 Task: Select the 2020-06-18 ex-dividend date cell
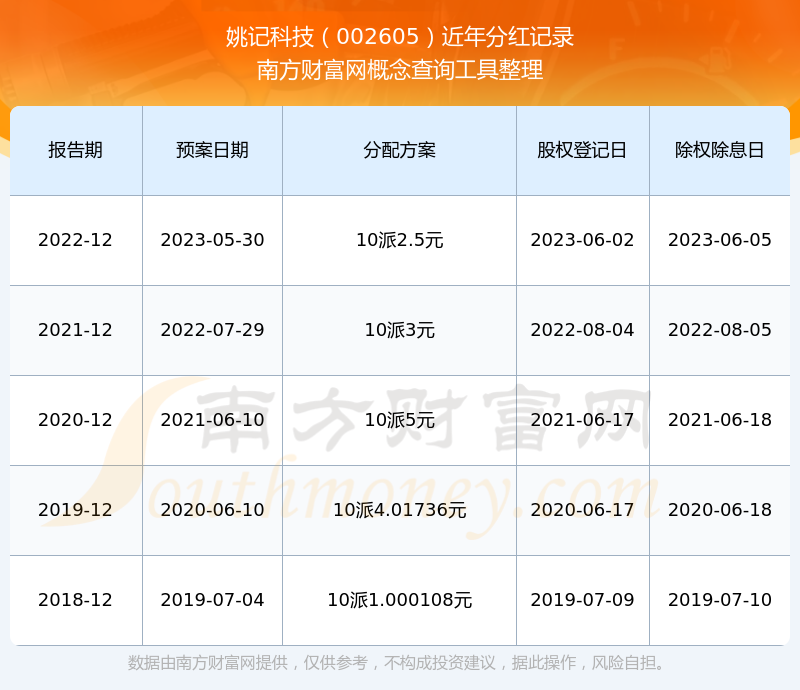pyautogui.click(x=719, y=510)
